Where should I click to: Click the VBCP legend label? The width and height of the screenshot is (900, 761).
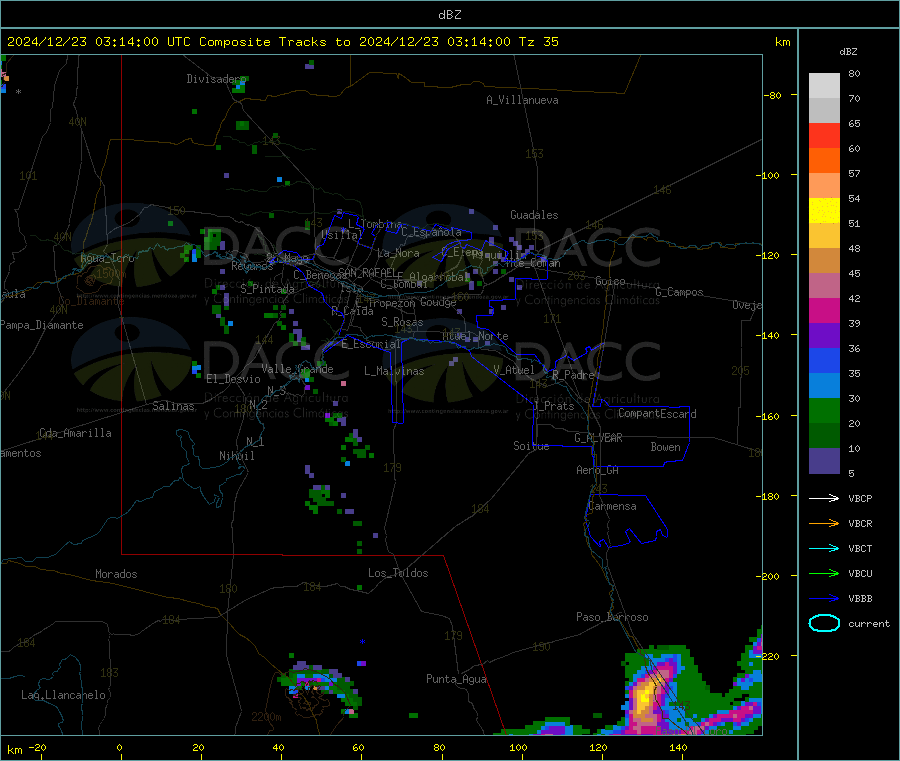[860, 498]
